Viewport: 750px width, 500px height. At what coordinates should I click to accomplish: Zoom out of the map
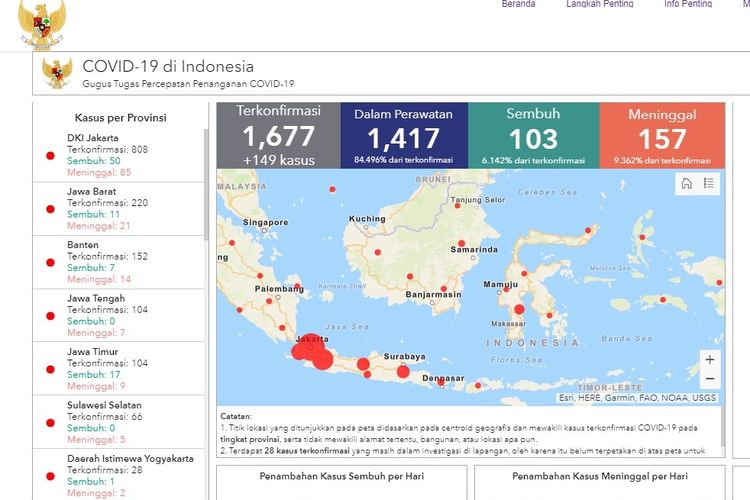[x=709, y=379]
